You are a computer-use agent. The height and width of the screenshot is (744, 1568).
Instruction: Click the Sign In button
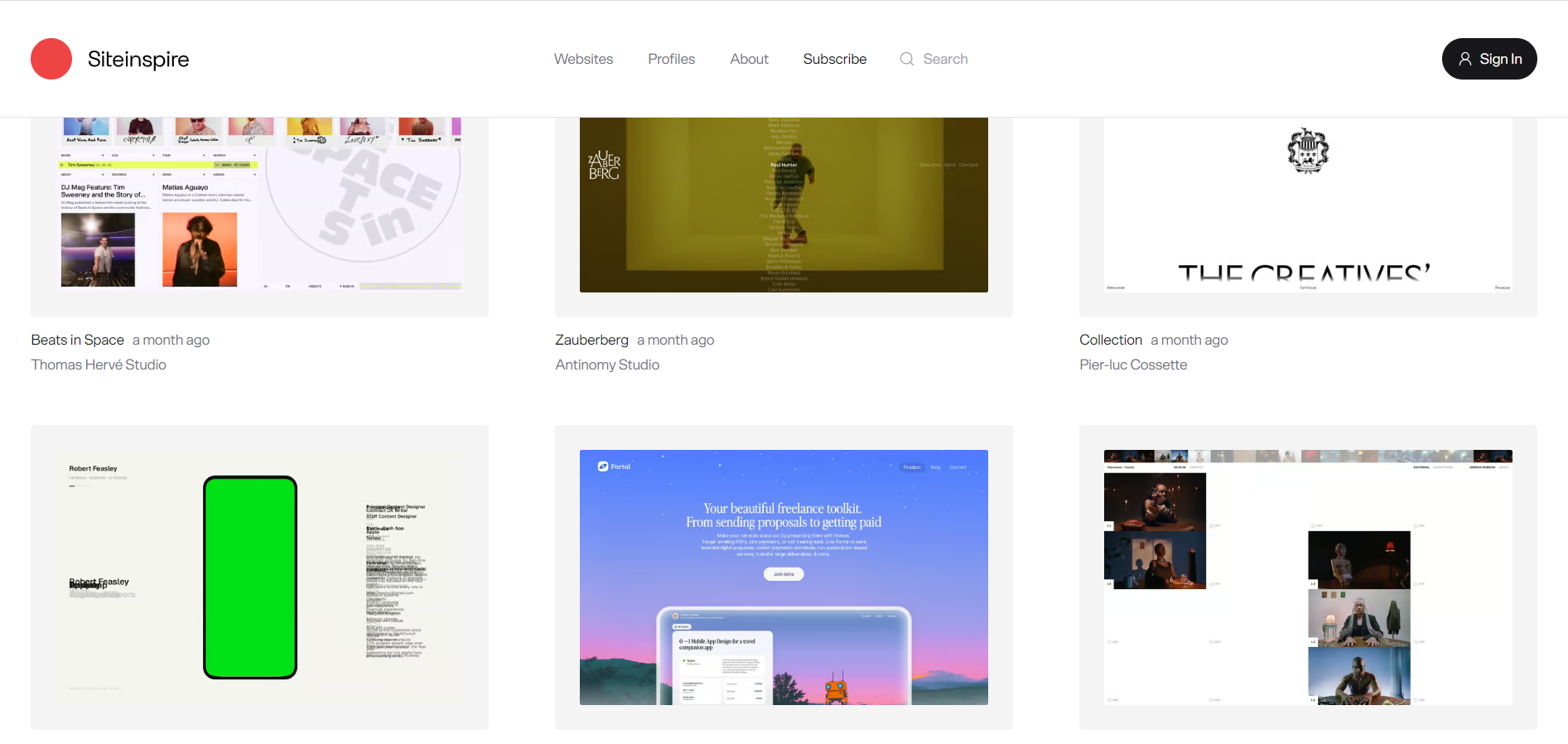[x=1489, y=59]
